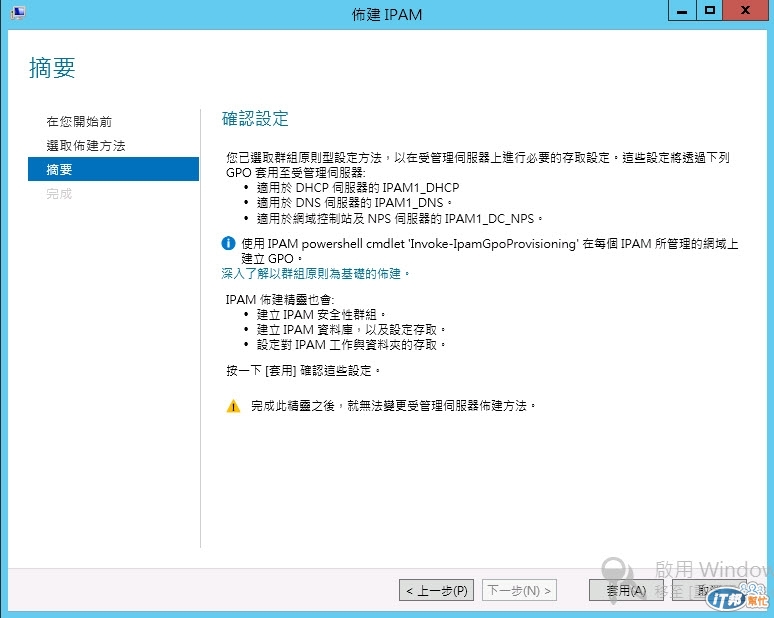
Task: Minimize the 佈建 IPAM window
Action: (x=682, y=10)
